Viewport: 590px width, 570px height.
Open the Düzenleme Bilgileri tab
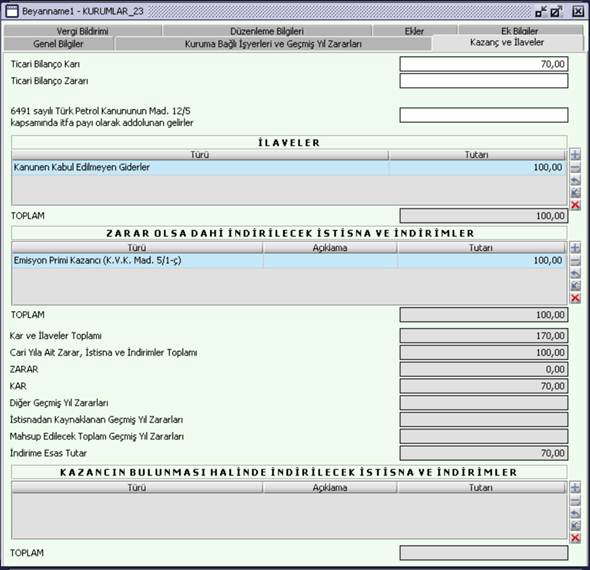tap(267, 31)
